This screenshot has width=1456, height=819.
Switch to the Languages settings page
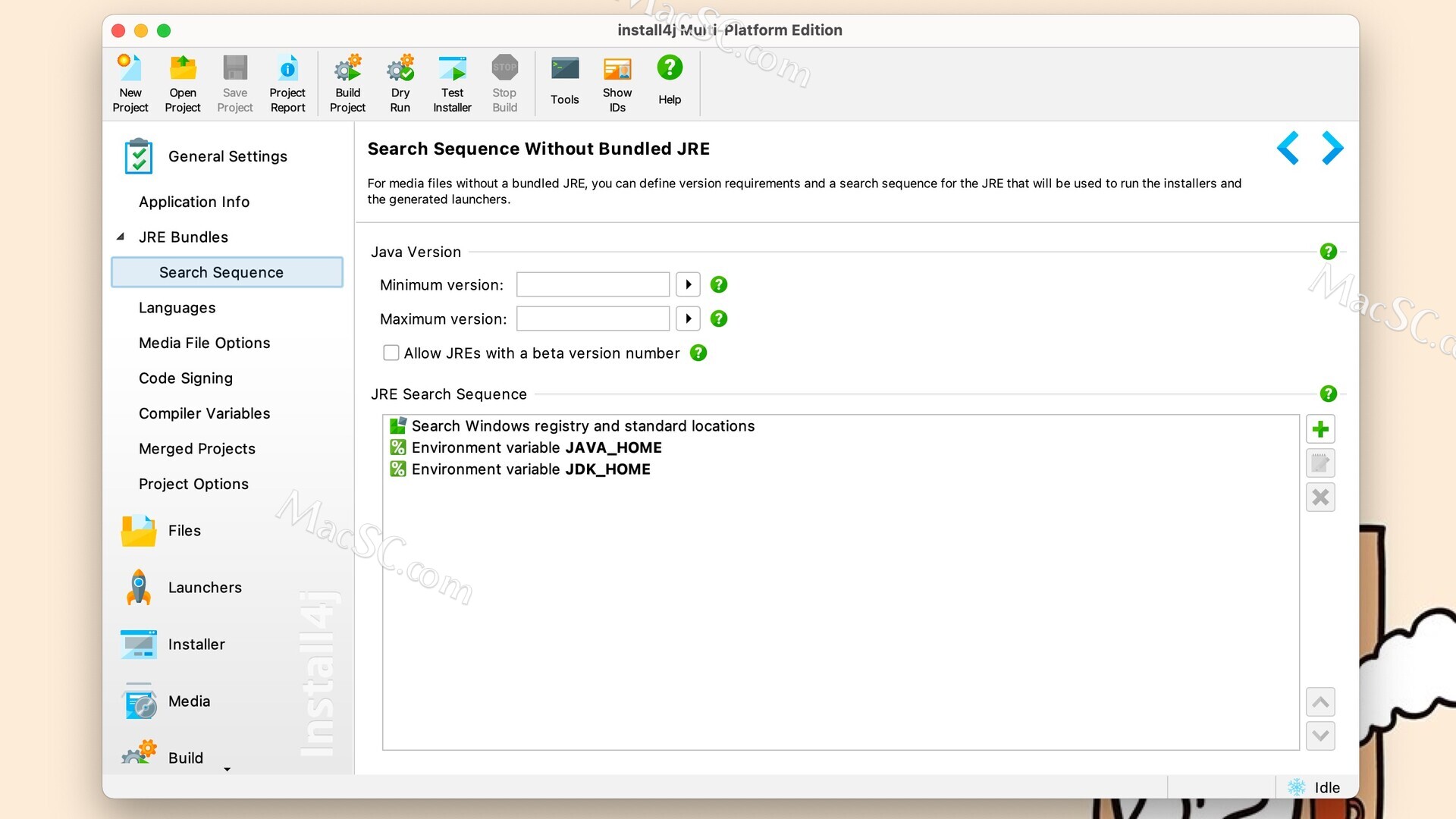177,308
